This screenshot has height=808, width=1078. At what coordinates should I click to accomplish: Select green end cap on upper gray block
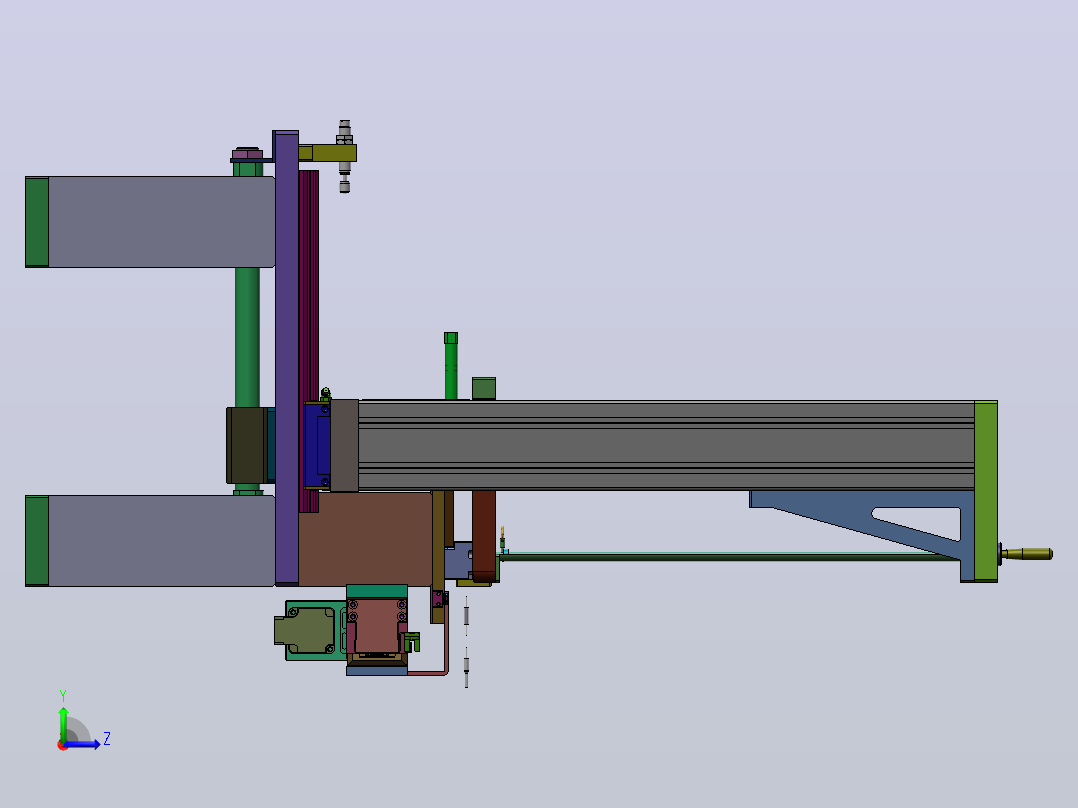37,221
